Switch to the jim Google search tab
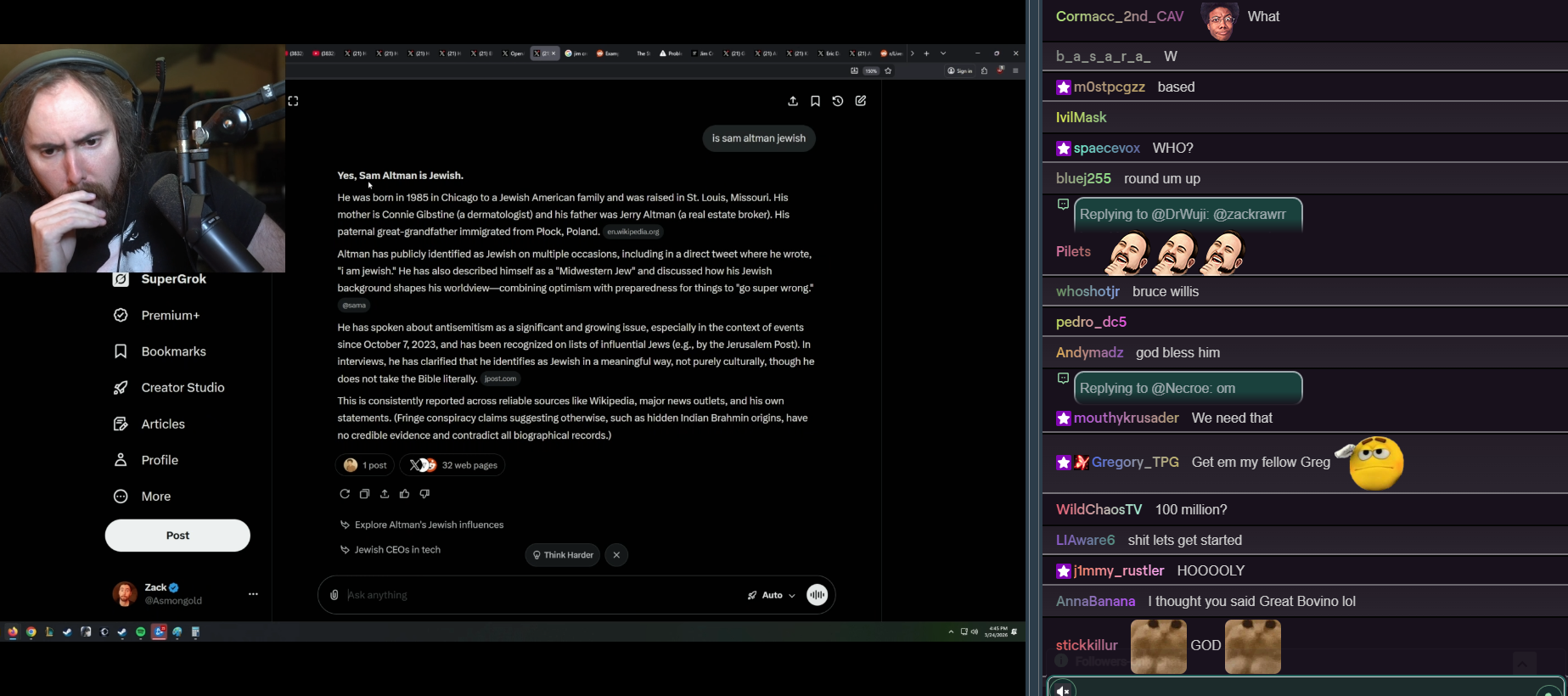 click(x=576, y=53)
